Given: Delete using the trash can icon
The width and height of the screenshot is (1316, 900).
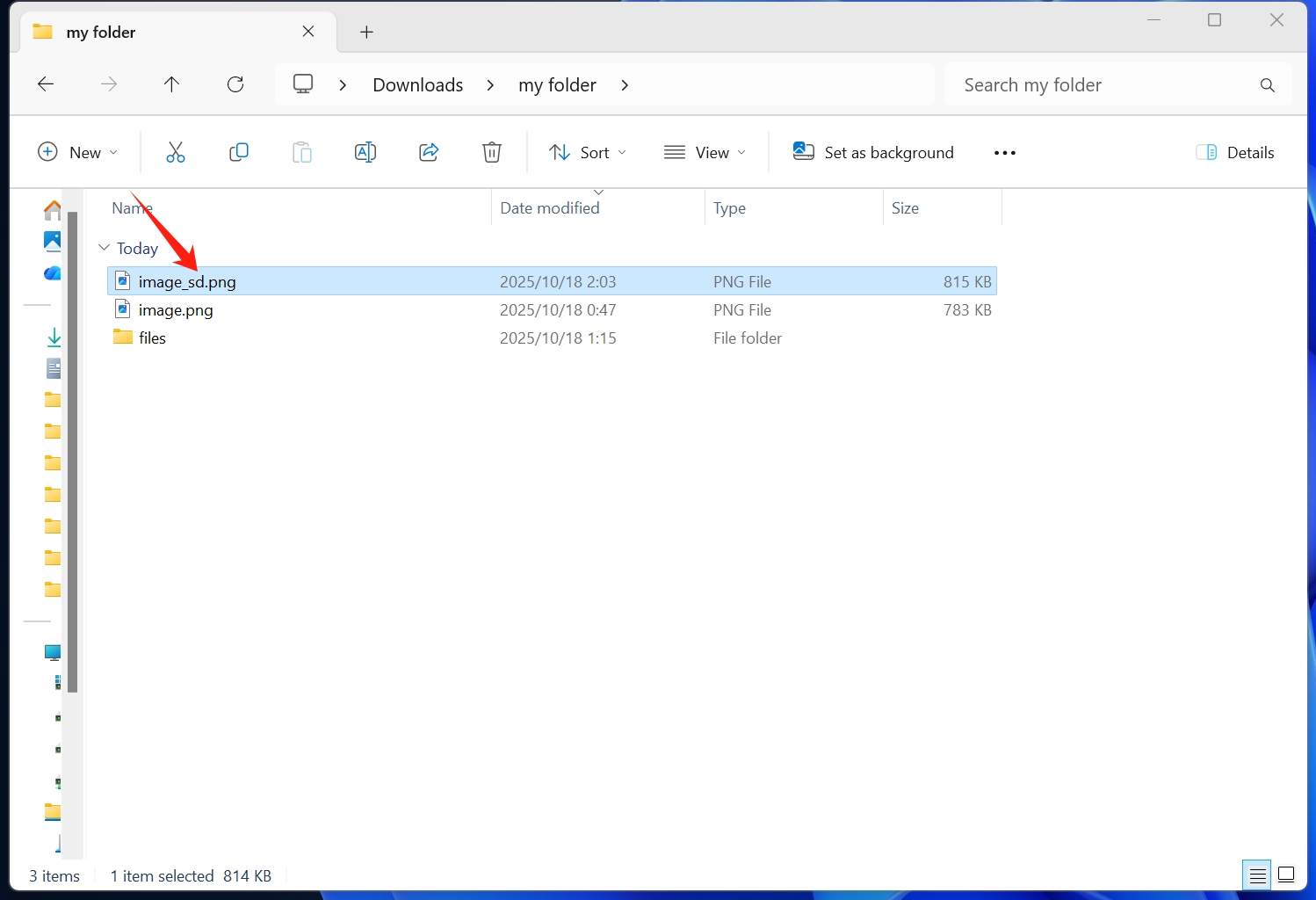Looking at the screenshot, I should (x=492, y=153).
